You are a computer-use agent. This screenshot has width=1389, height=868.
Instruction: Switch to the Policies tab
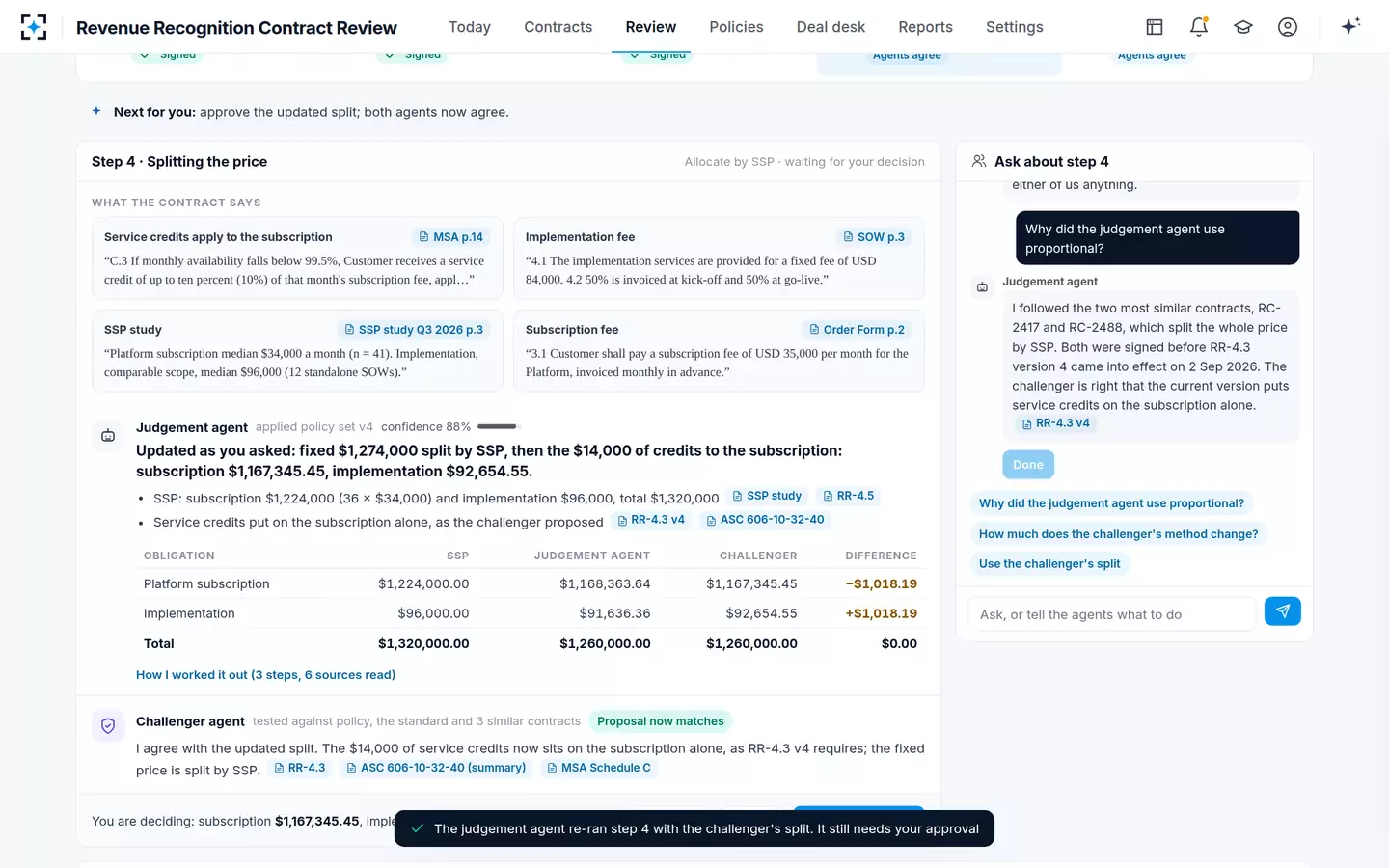click(736, 27)
